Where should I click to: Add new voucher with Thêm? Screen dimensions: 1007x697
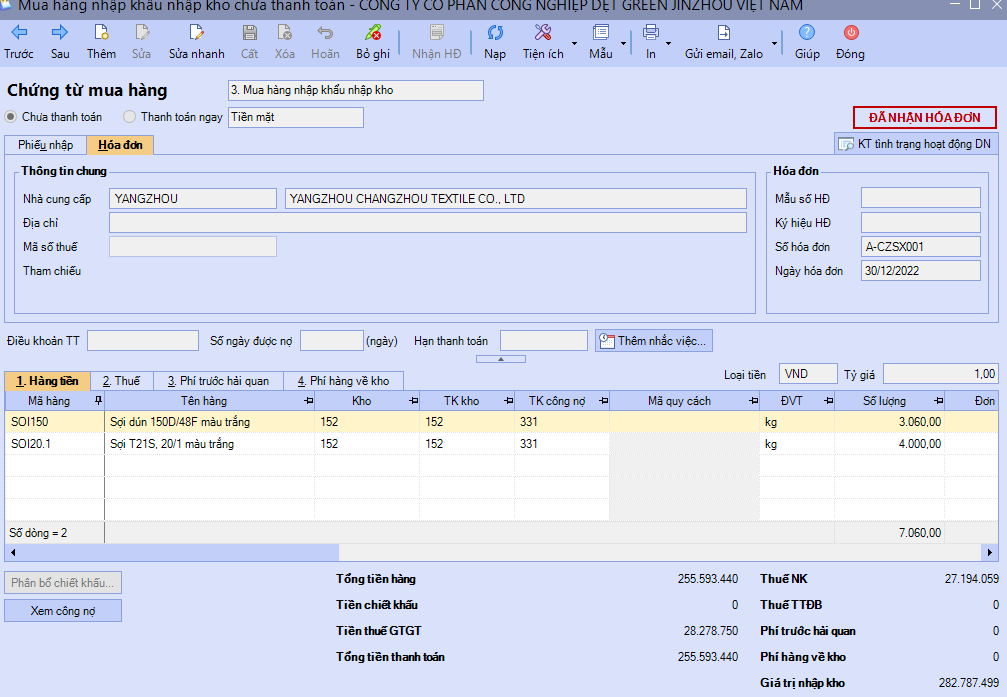point(101,42)
